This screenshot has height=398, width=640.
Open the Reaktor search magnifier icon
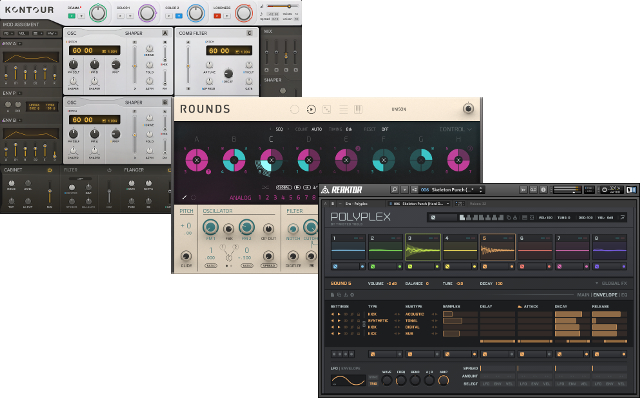pos(394,190)
